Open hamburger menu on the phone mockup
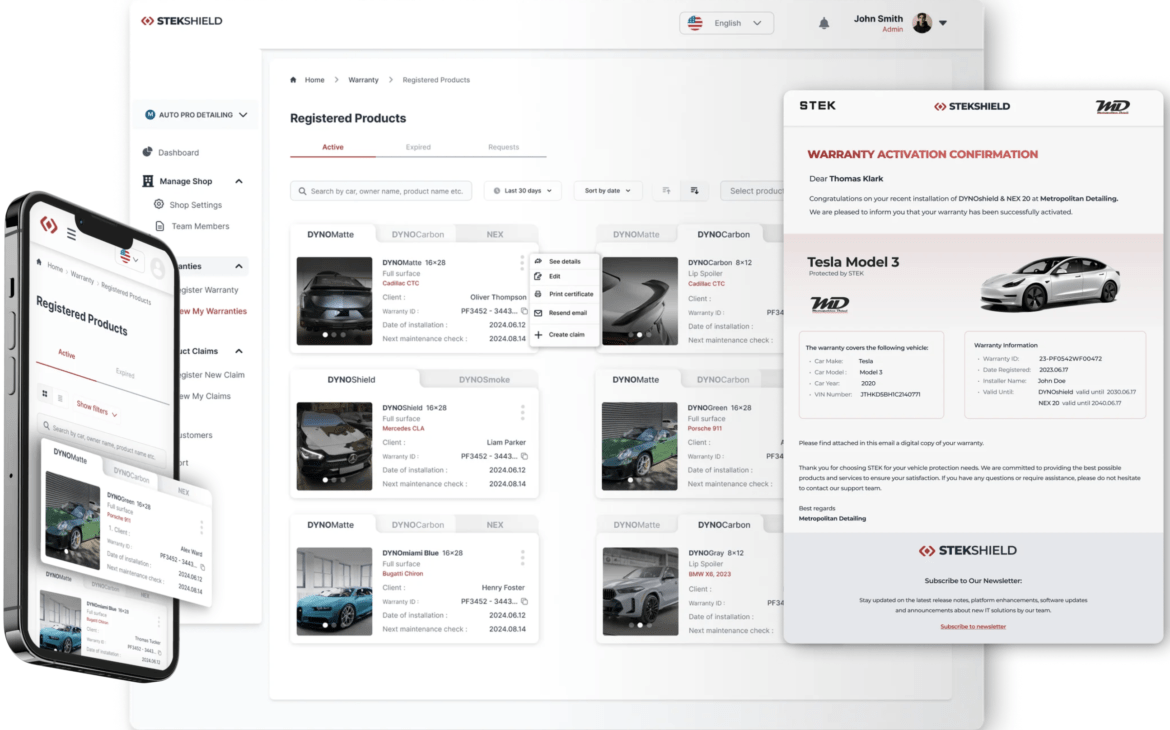The height and width of the screenshot is (730, 1170). [x=72, y=234]
